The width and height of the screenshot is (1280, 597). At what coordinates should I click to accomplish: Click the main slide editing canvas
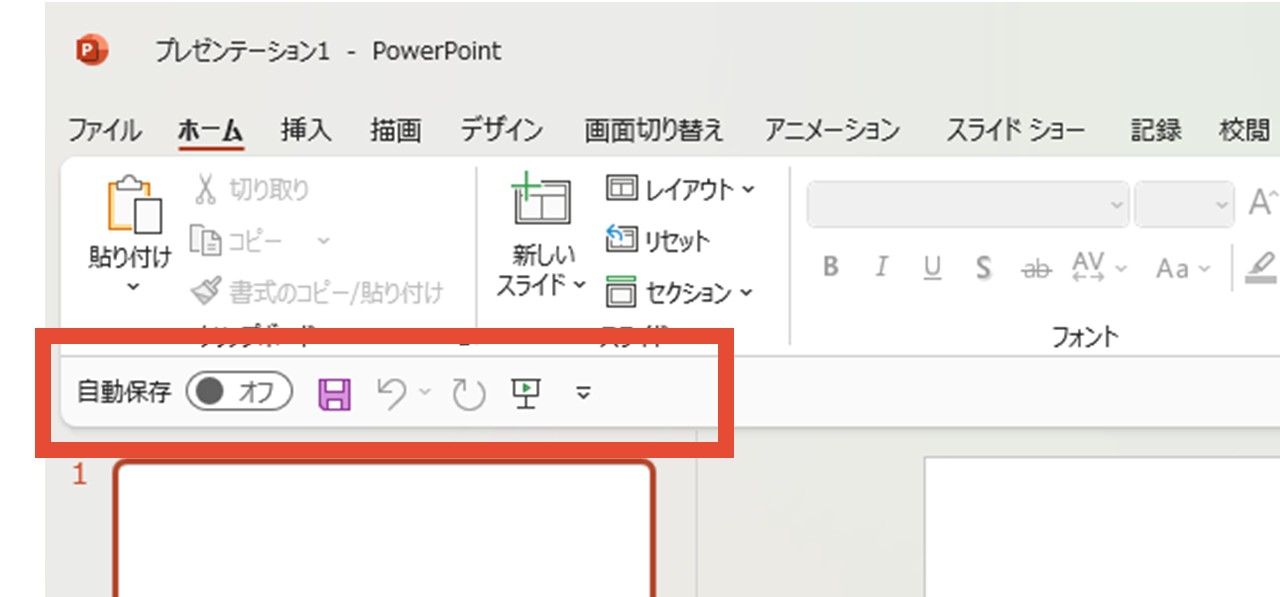[x=1102, y=527]
